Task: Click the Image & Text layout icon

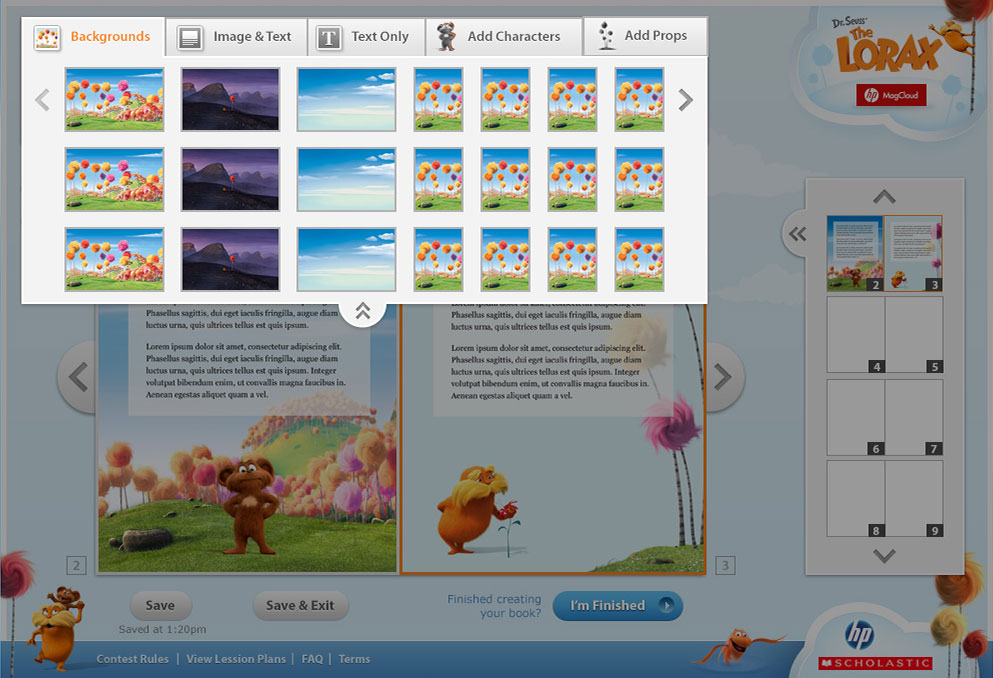Action: point(189,37)
